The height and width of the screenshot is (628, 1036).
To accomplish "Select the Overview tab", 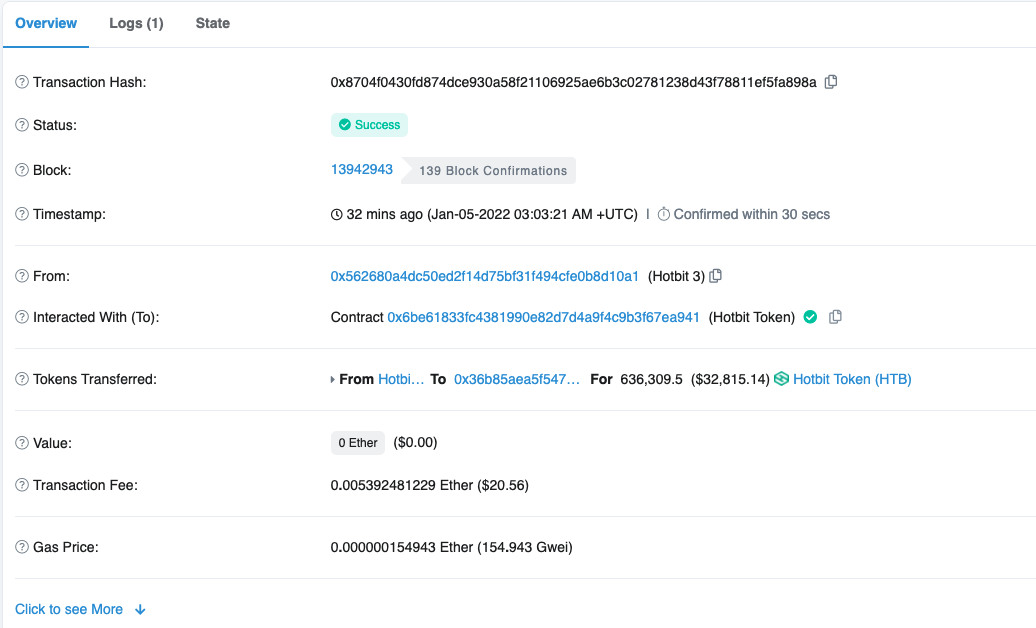I will tap(46, 23).
